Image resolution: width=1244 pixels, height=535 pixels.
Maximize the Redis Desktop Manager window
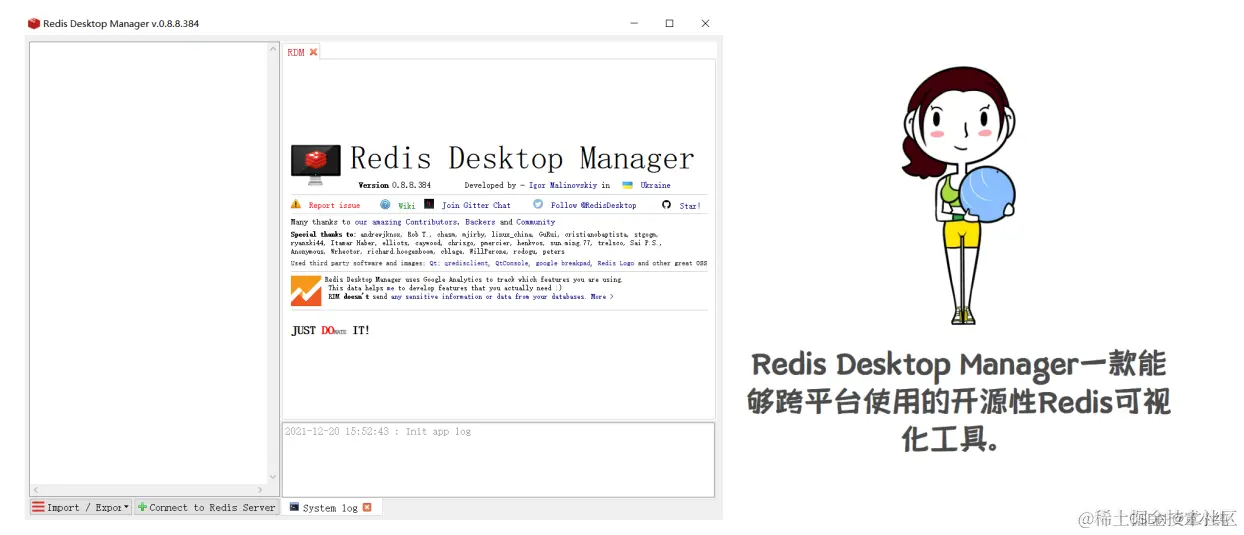669,23
